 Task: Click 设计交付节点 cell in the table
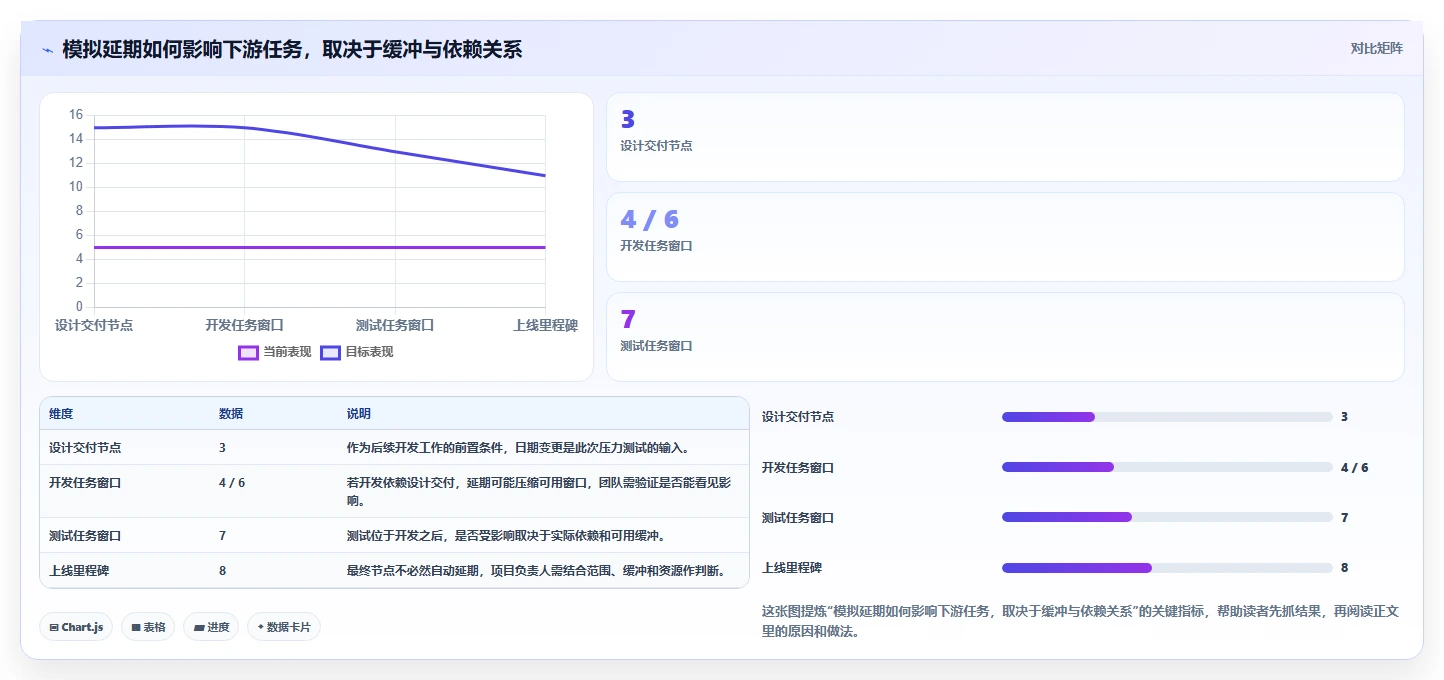pyautogui.click(x=85, y=448)
